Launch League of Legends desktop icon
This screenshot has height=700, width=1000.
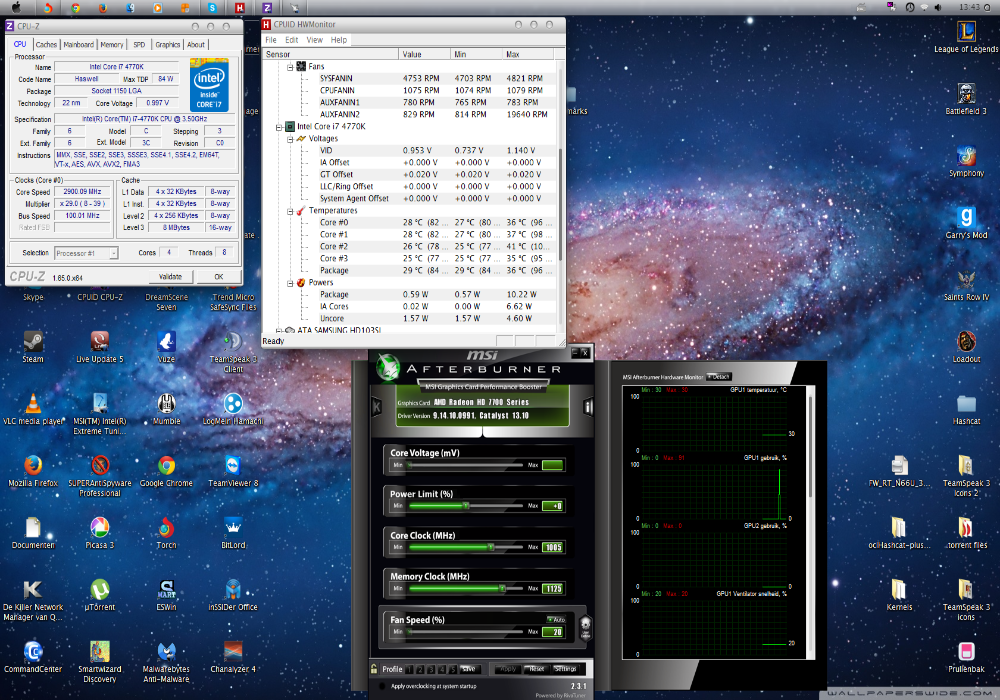[x=966, y=37]
